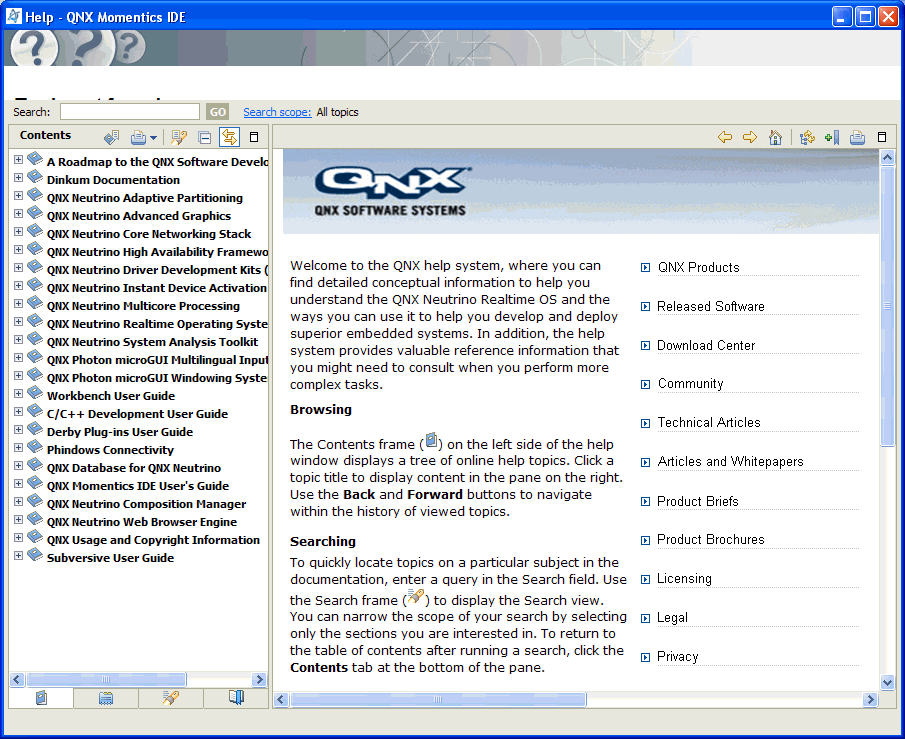
Task: Click the Print Topics icon in Contents toolbar
Action: point(139,137)
